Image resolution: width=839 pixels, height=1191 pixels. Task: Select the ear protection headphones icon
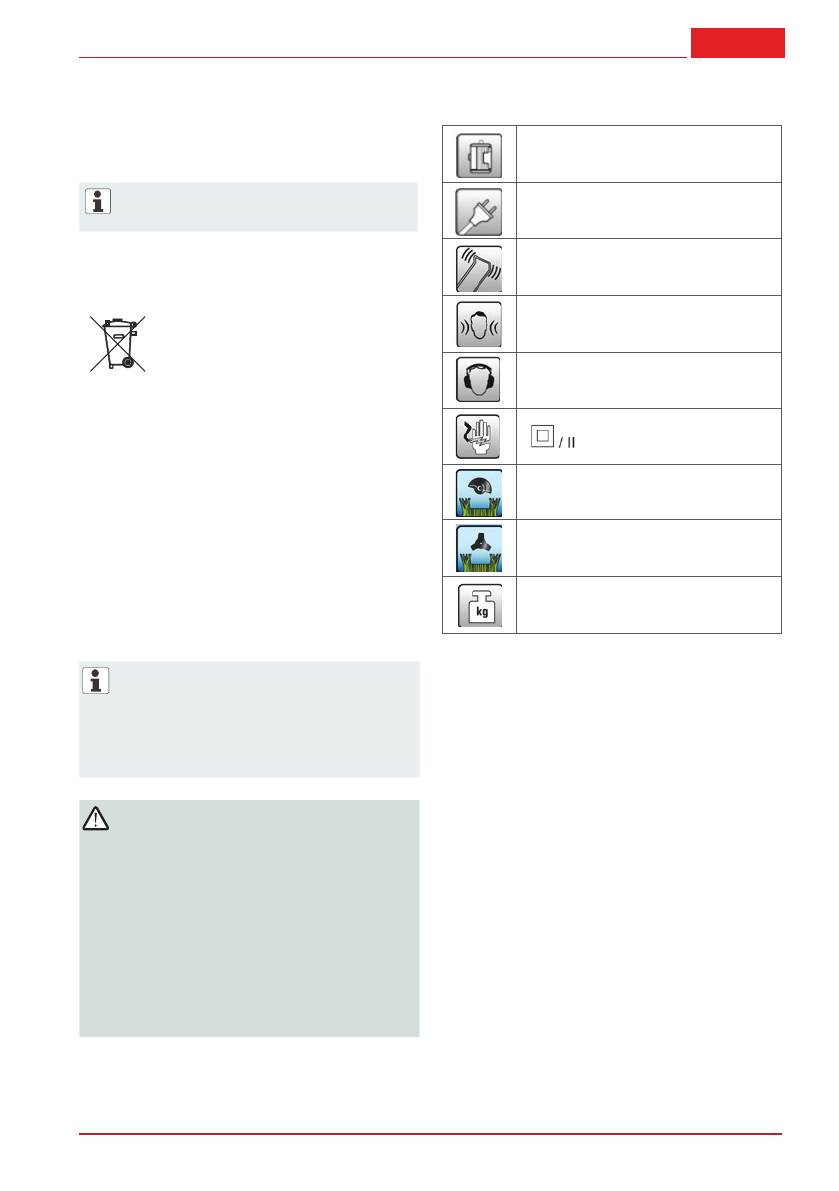click(x=479, y=380)
